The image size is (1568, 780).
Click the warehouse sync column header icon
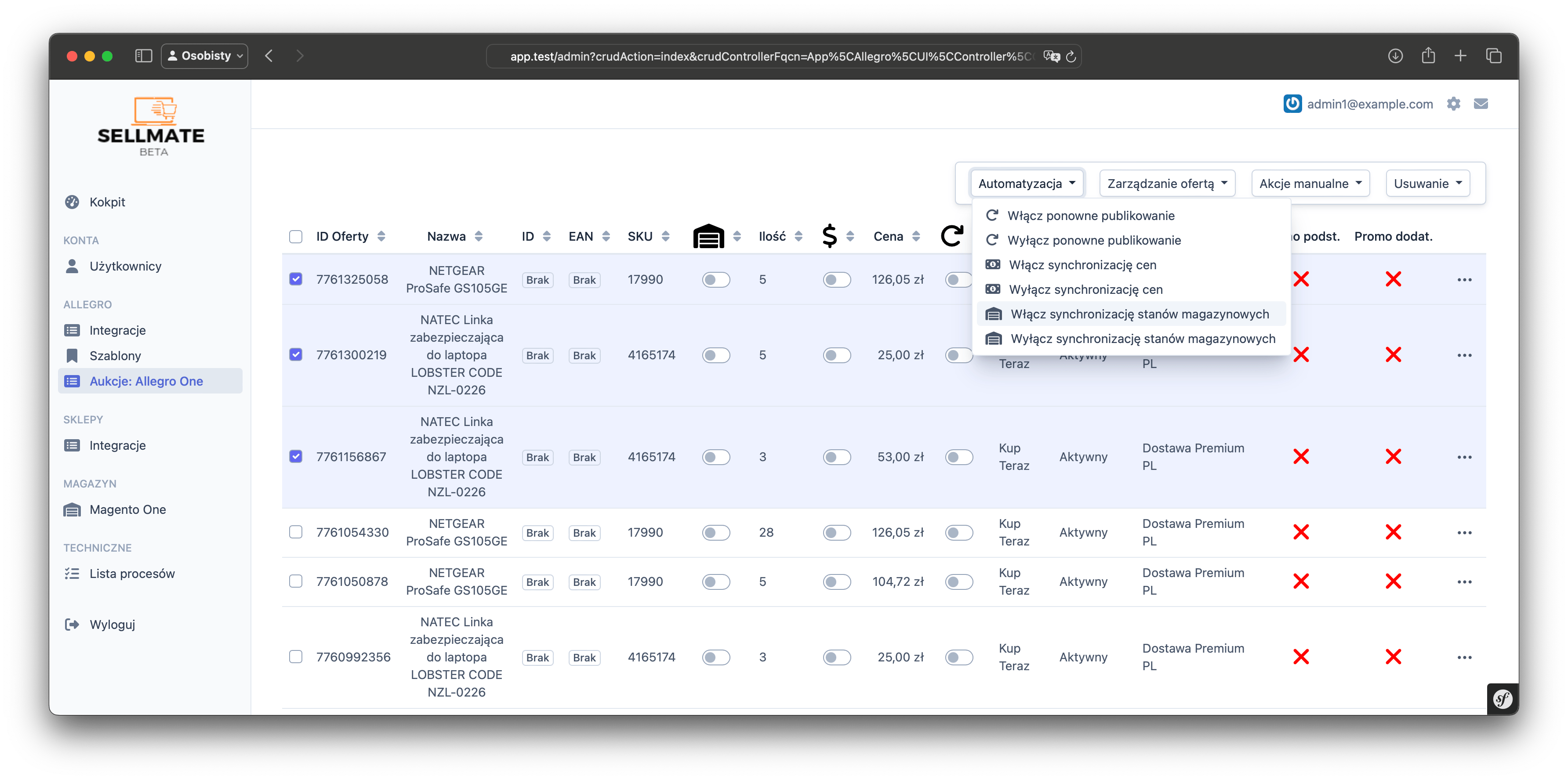(x=708, y=236)
